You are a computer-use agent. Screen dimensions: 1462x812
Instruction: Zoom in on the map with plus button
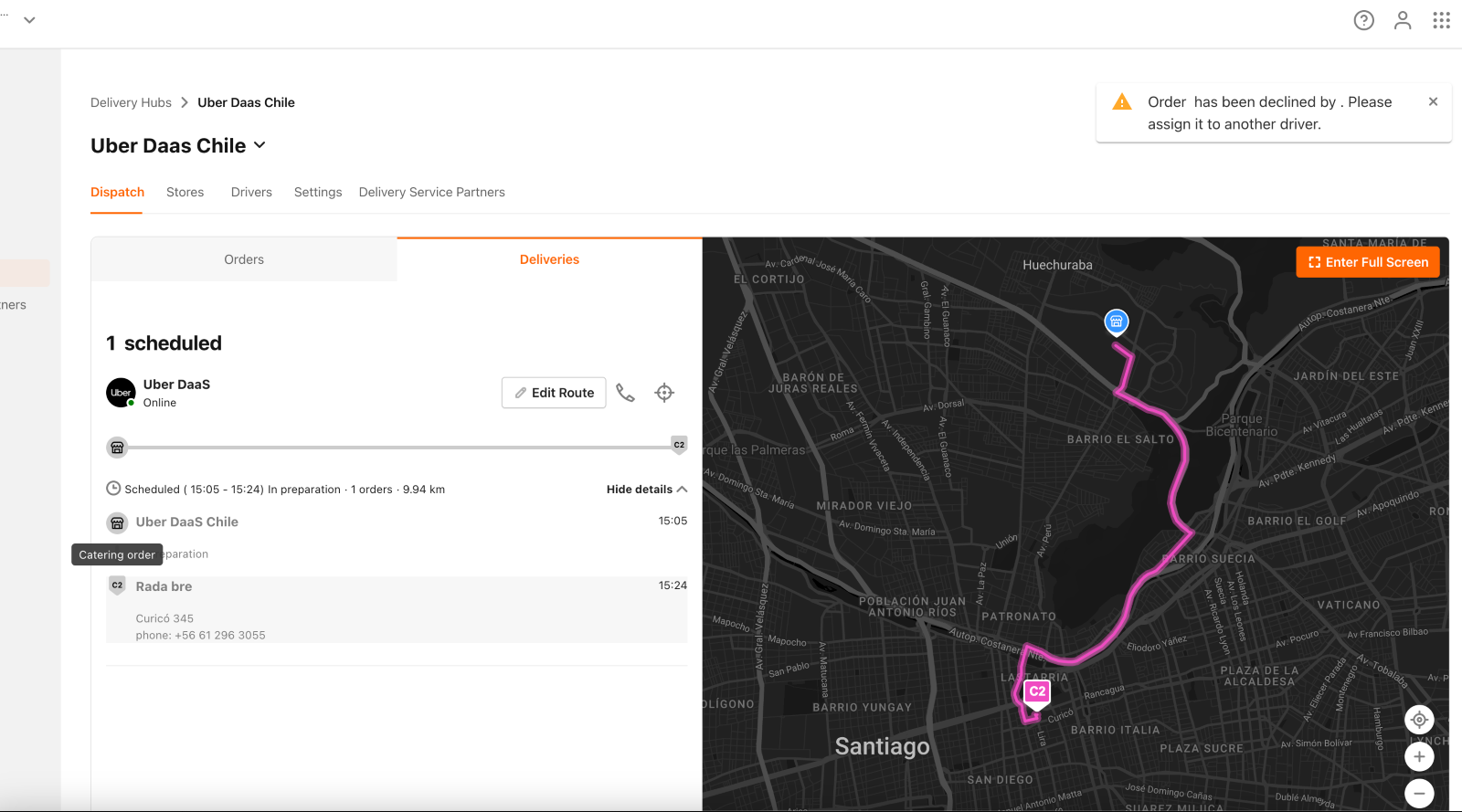(1419, 757)
